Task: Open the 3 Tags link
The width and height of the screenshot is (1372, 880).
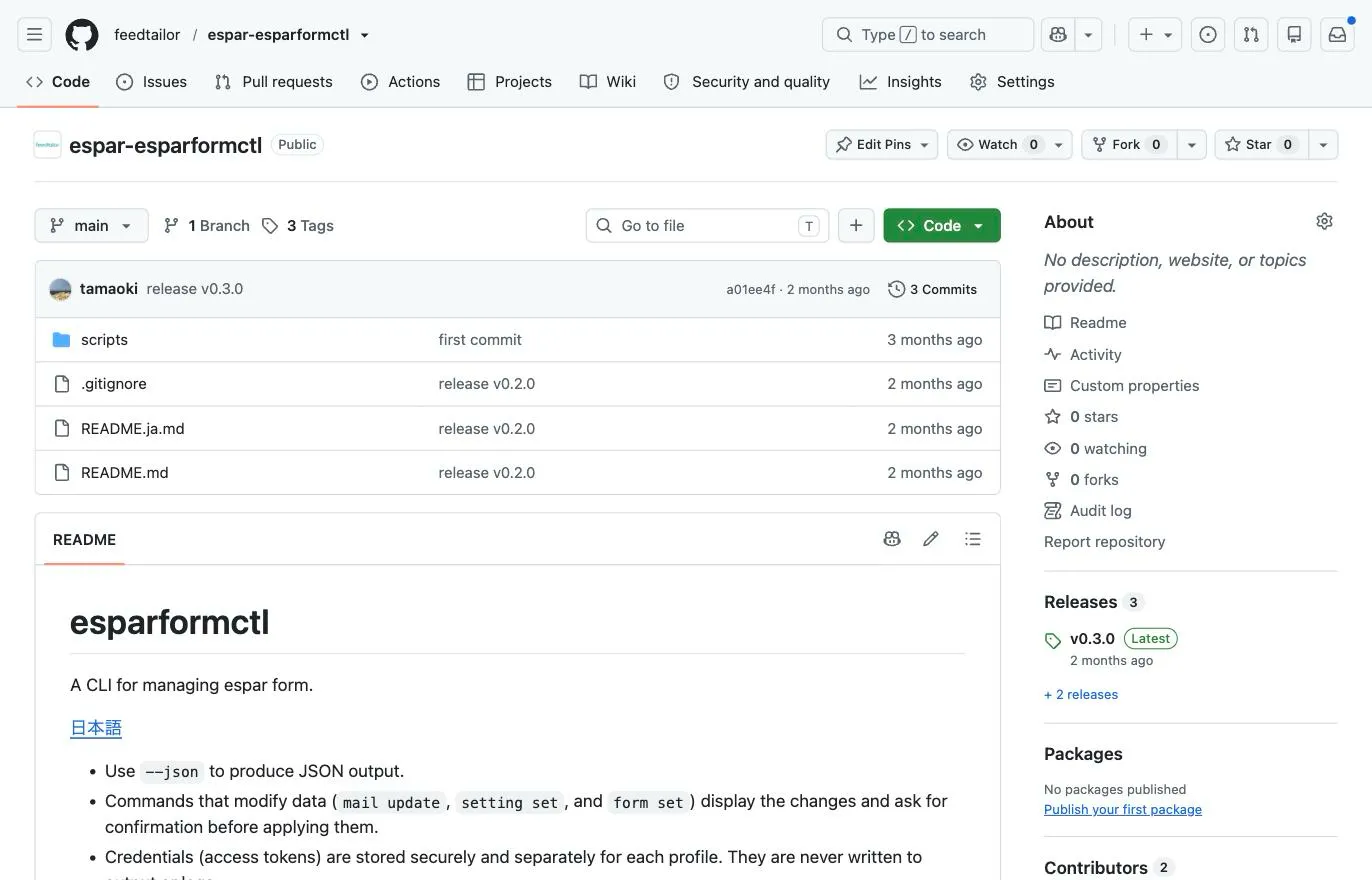Action: 298,225
